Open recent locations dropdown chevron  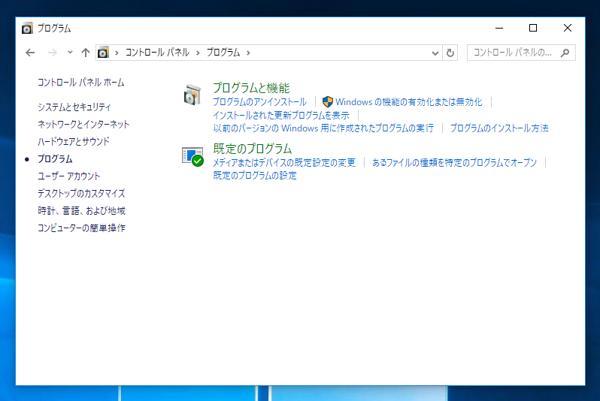coord(70,52)
